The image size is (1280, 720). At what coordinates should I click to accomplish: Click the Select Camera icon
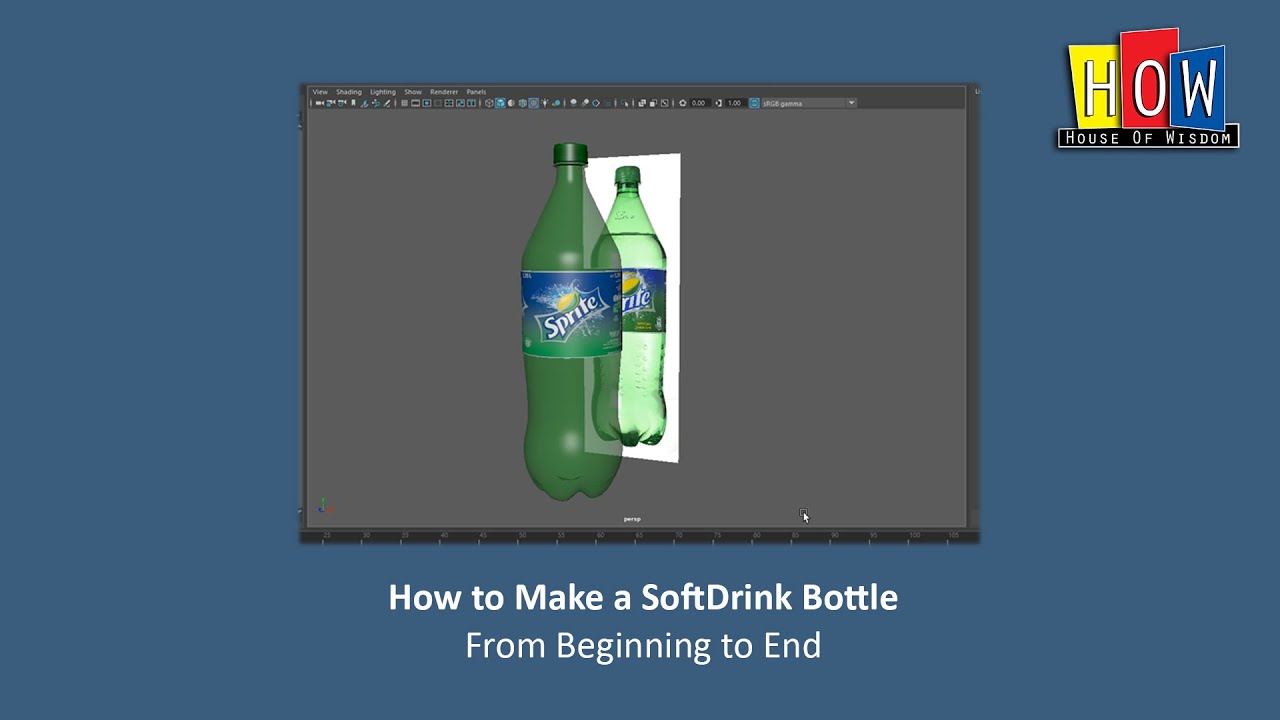pyautogui.click(x=320, y=103)
